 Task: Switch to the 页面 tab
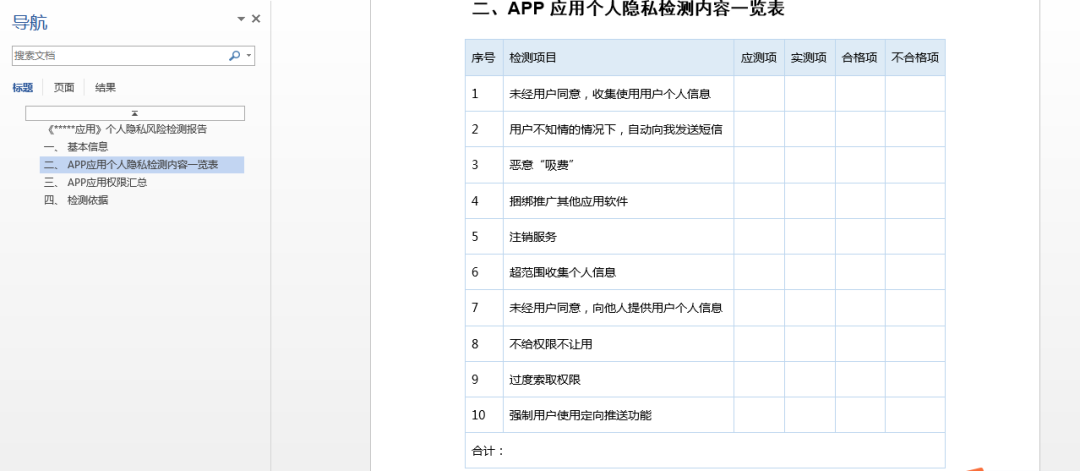pyautogui.click(x=64, y=88)
